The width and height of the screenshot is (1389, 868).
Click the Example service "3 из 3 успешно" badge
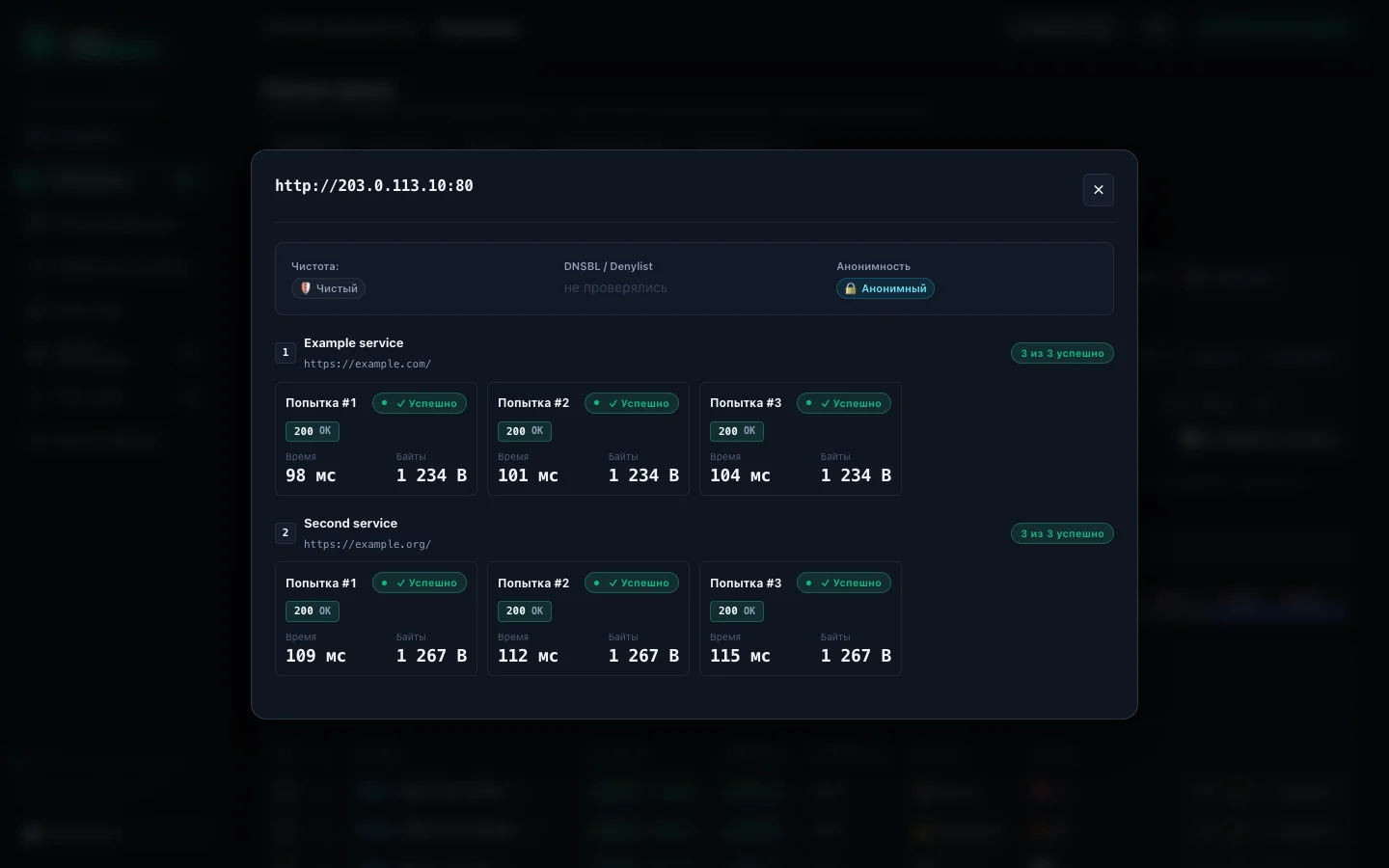pyautogui.click(x=1062, y=354)
